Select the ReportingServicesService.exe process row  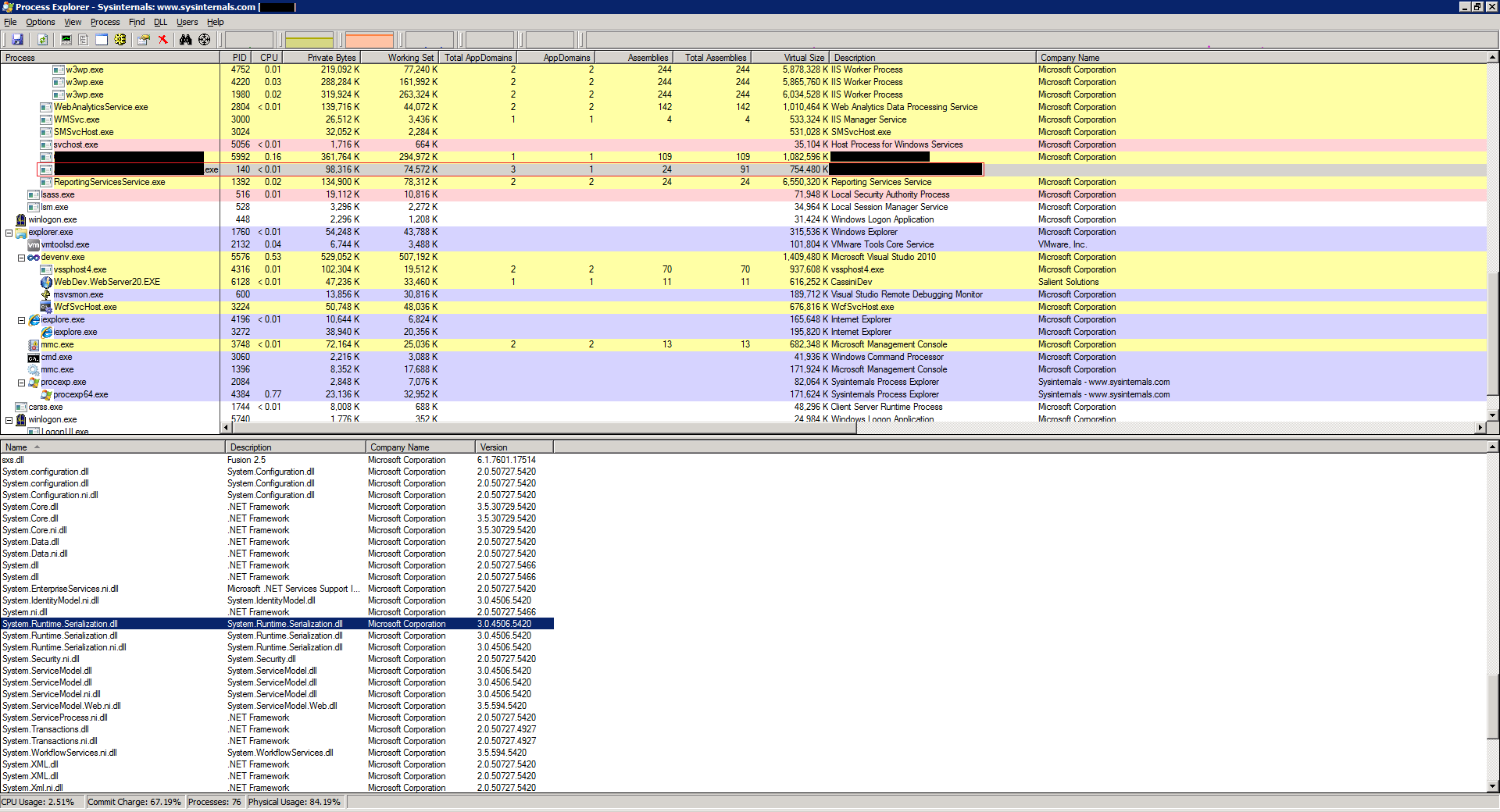[x=743, y=182]
